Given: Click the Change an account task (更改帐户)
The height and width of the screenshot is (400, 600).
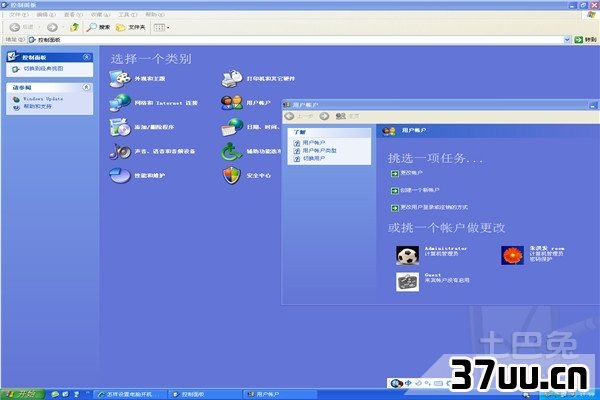Looking at the screenshot, I should coord(411,173).
